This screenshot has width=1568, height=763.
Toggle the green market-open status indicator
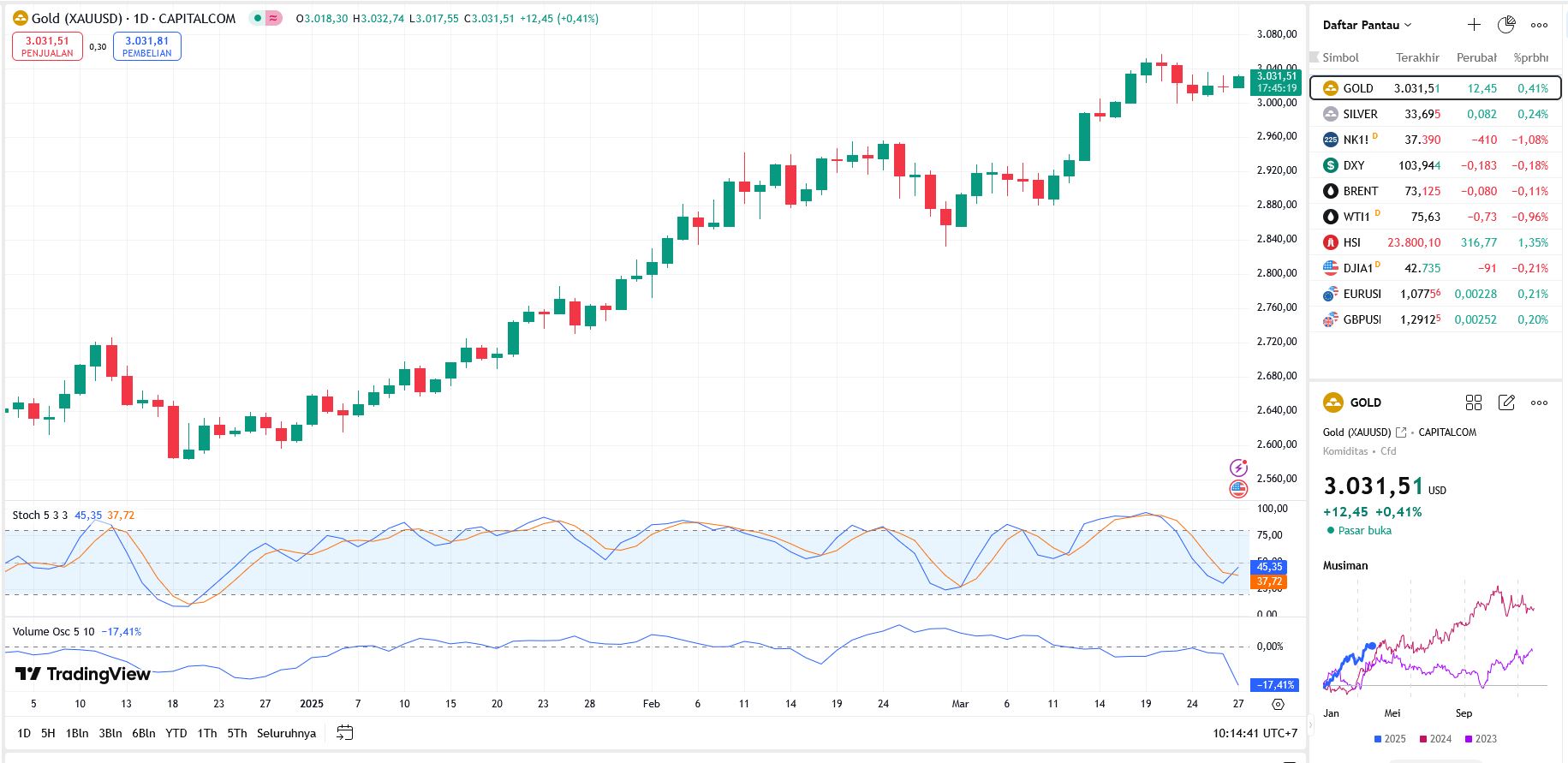(x=258, y=18)
